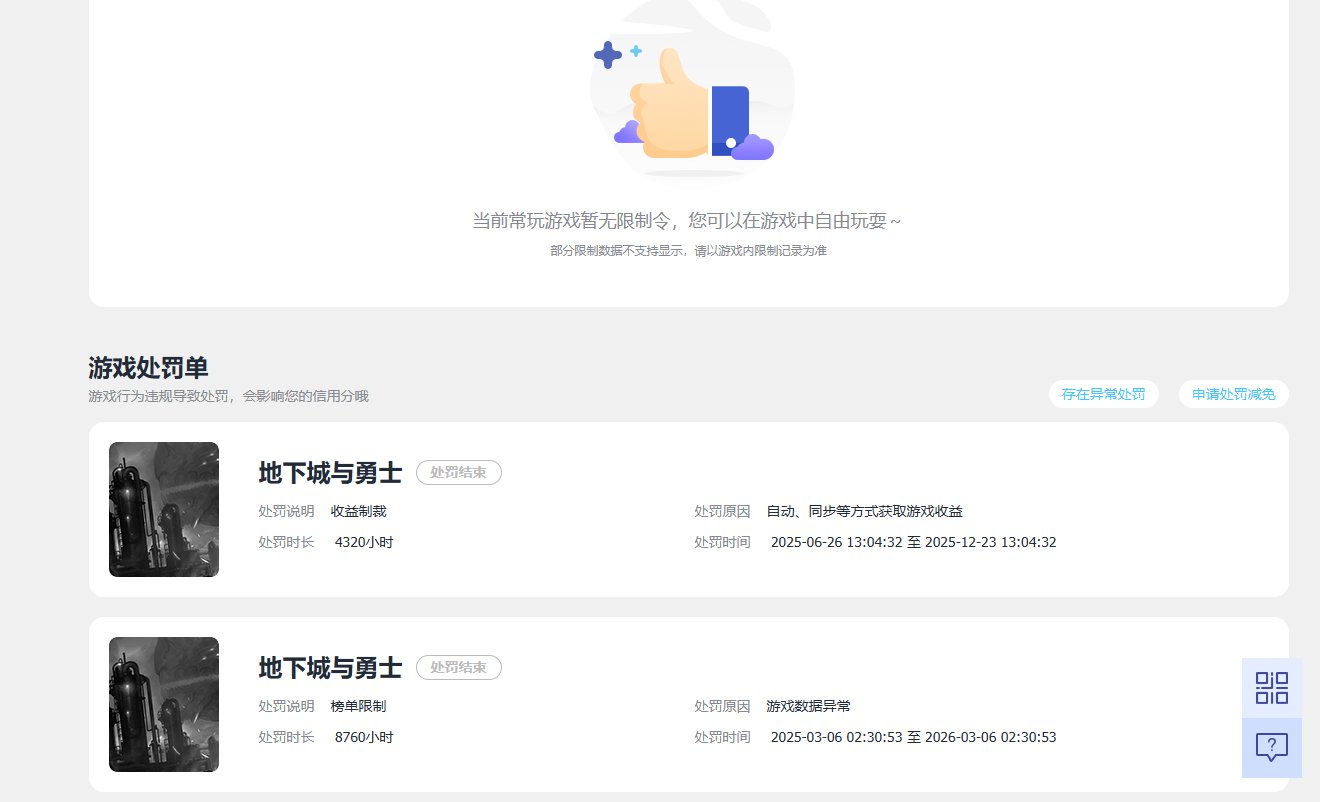Click the 游戏处罚单 section heading
This screenshot has width=1320, height=802.
pos(148,367)
